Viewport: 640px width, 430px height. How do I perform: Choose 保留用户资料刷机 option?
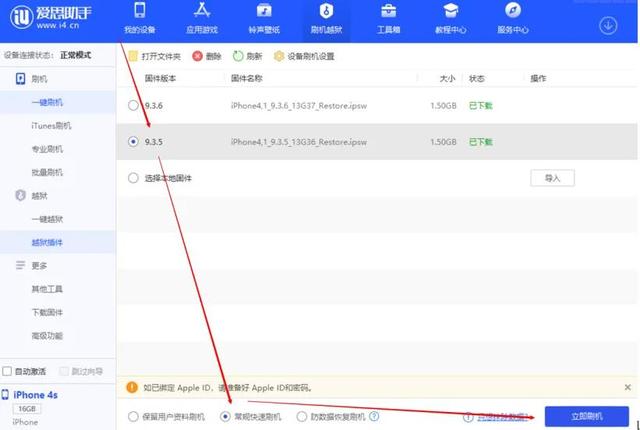tap(133, 417)
